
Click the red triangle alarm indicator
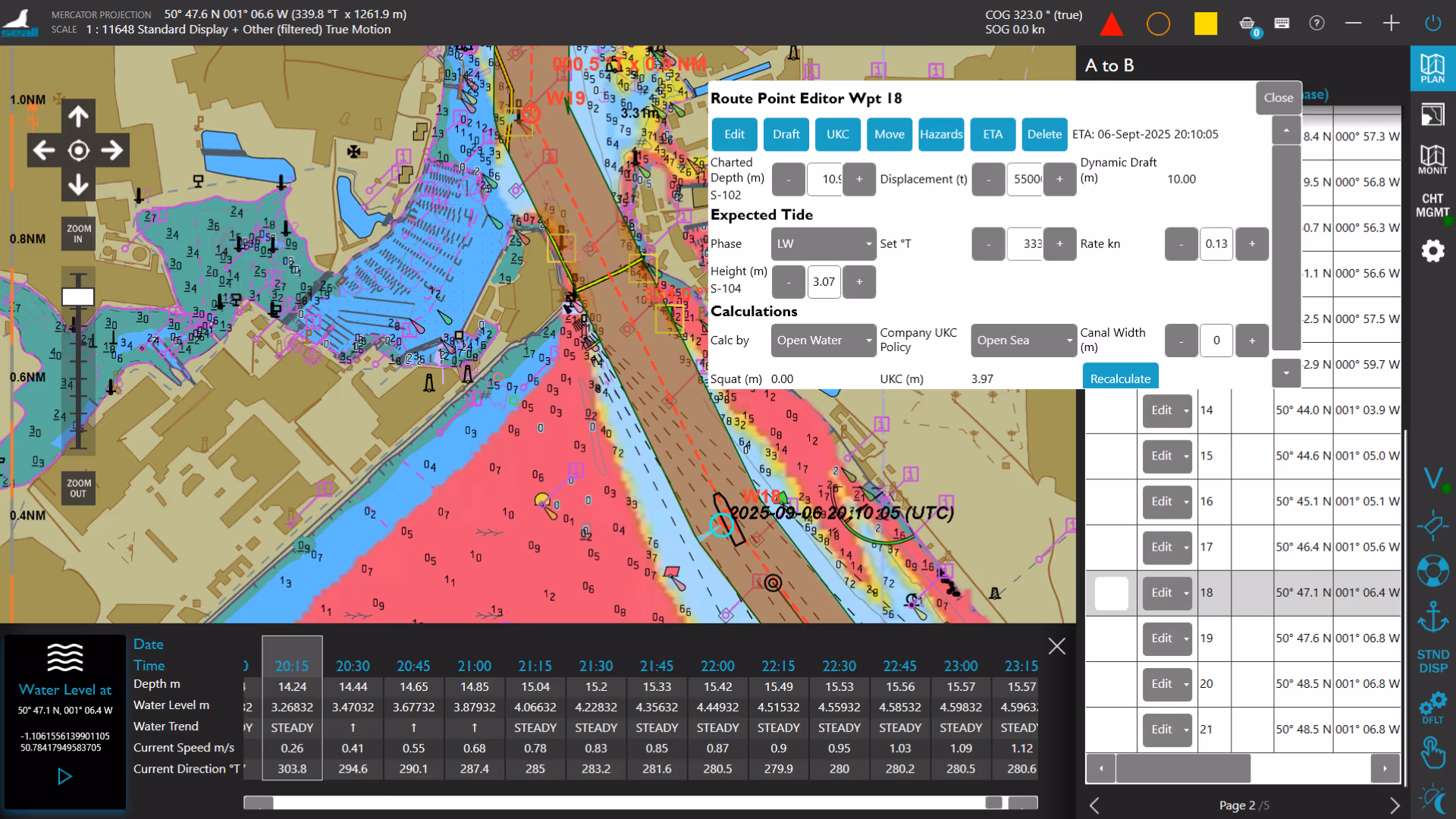click(x=1111, y=24)
